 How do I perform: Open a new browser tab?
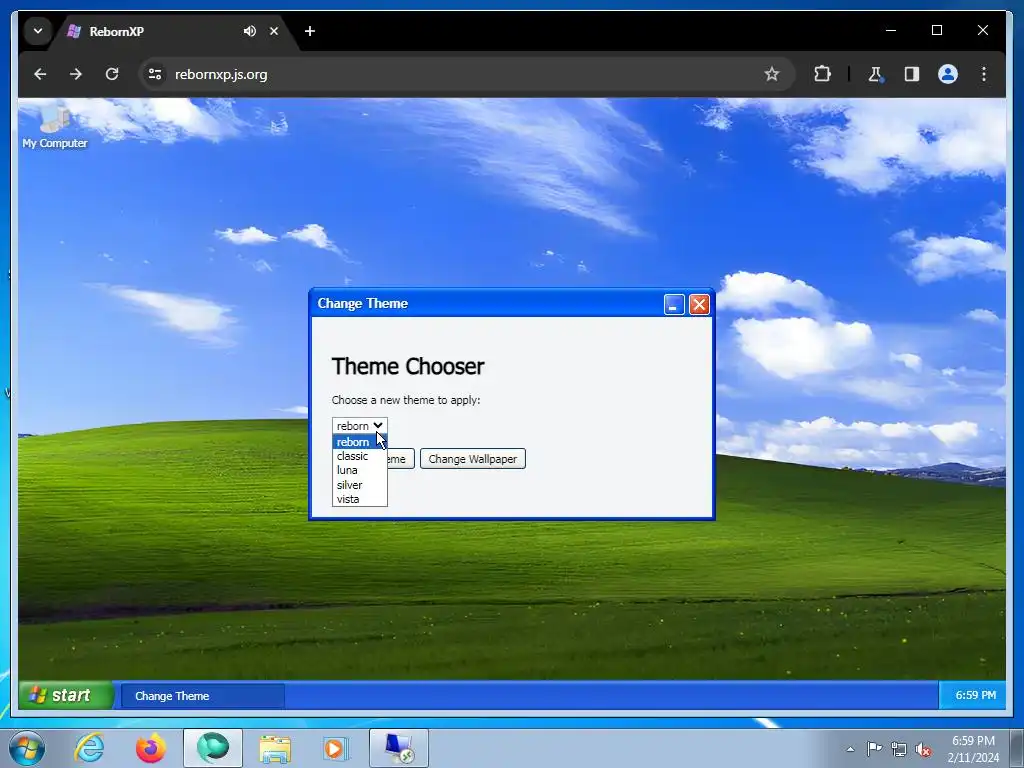coord(310,31)
